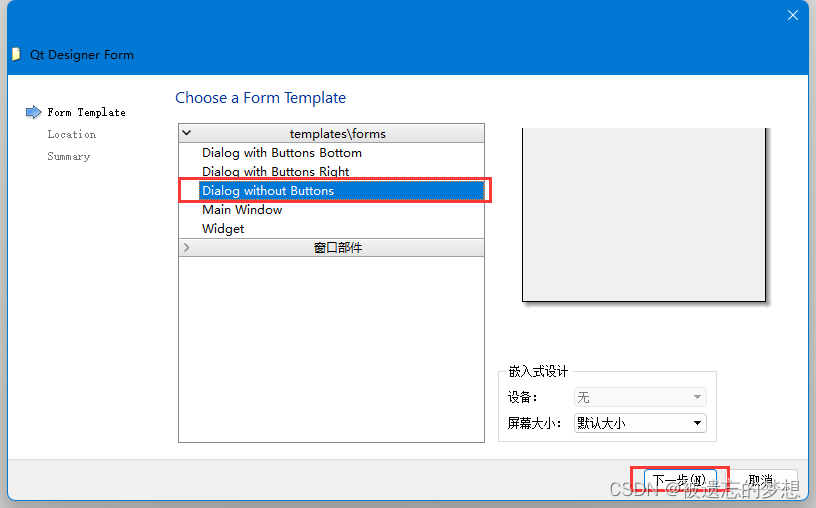Choose the Main Window template

point(242,210)
